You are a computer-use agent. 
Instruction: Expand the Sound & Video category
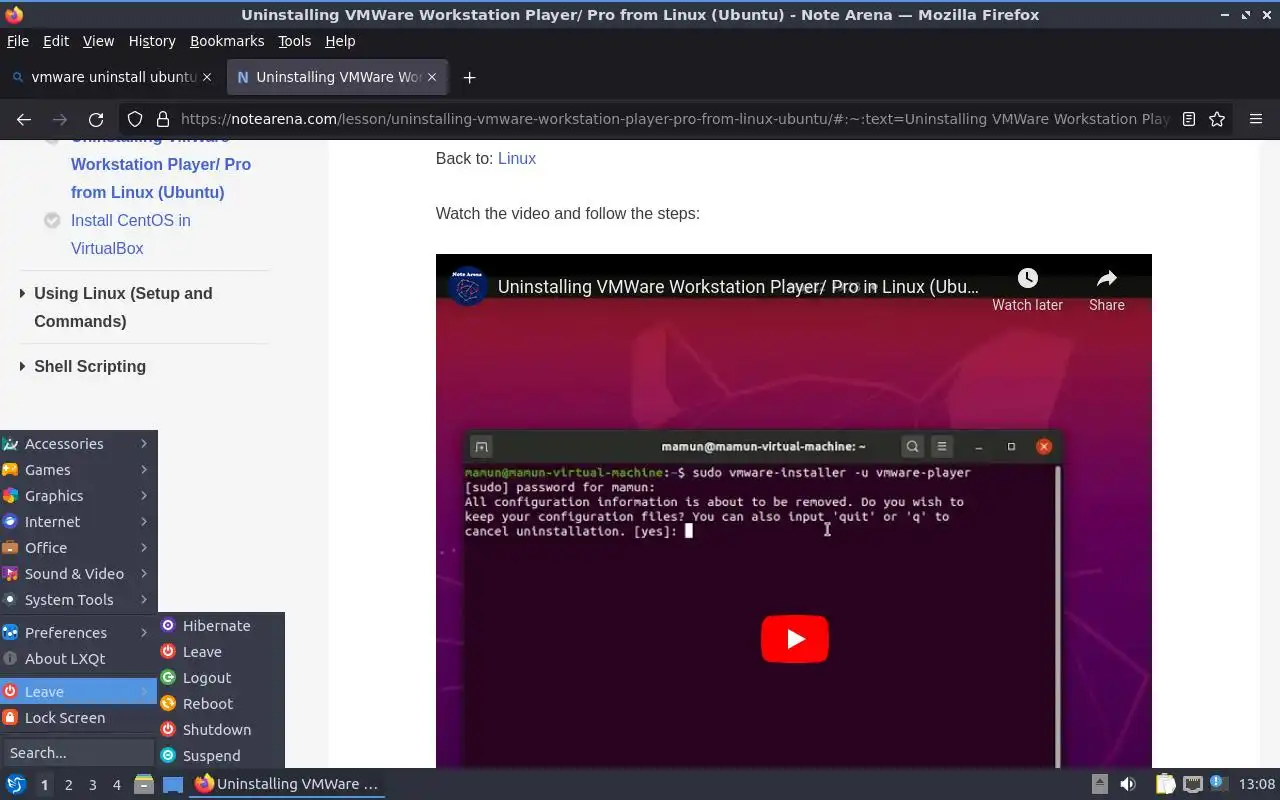[78, 574]
